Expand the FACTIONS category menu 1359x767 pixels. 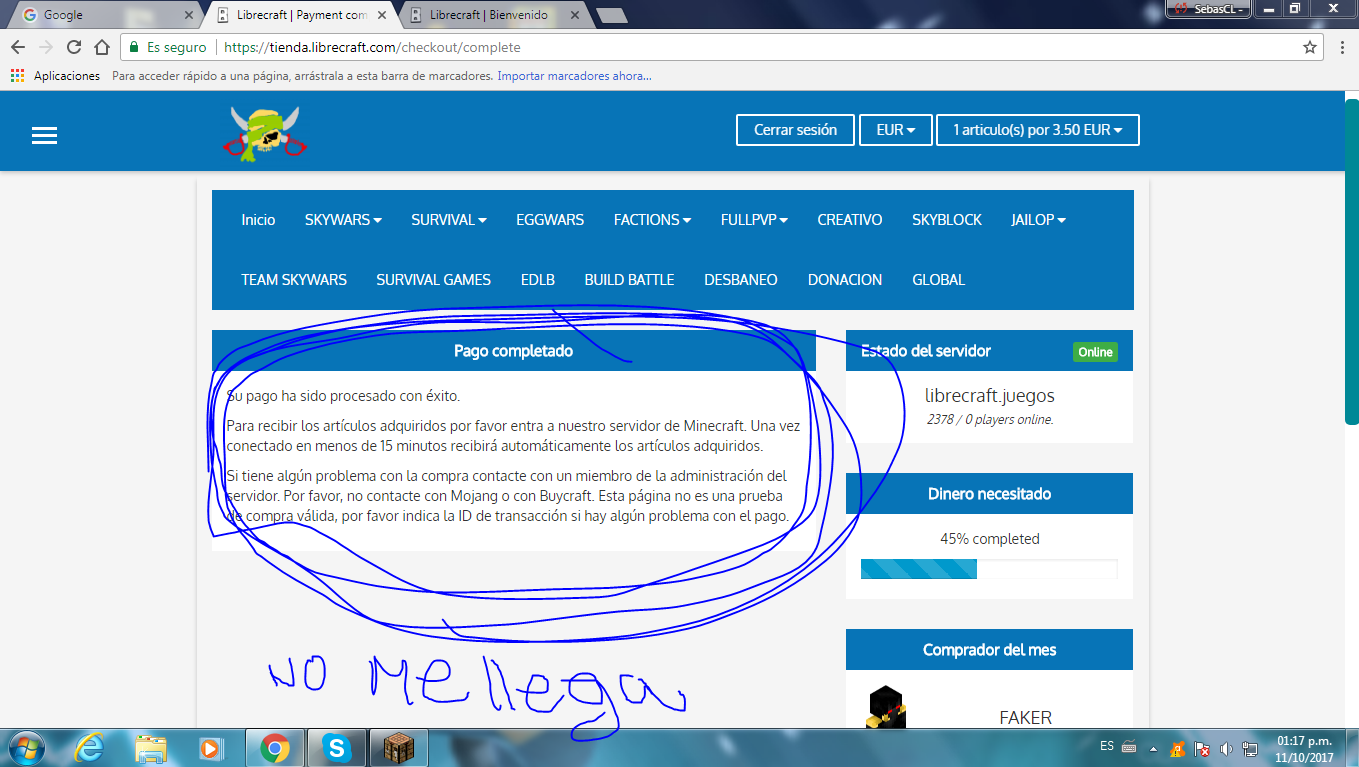pyautogui.click(x=653, y=220)
